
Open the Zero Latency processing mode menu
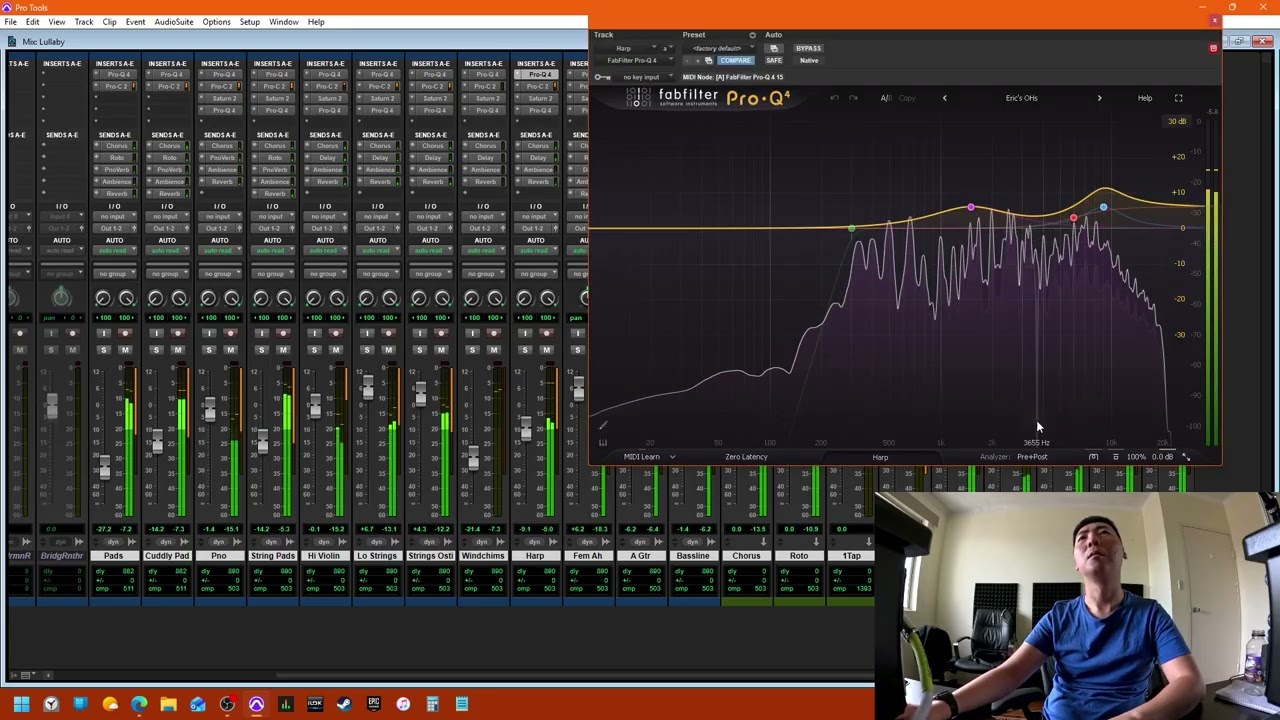coord(746,457)
